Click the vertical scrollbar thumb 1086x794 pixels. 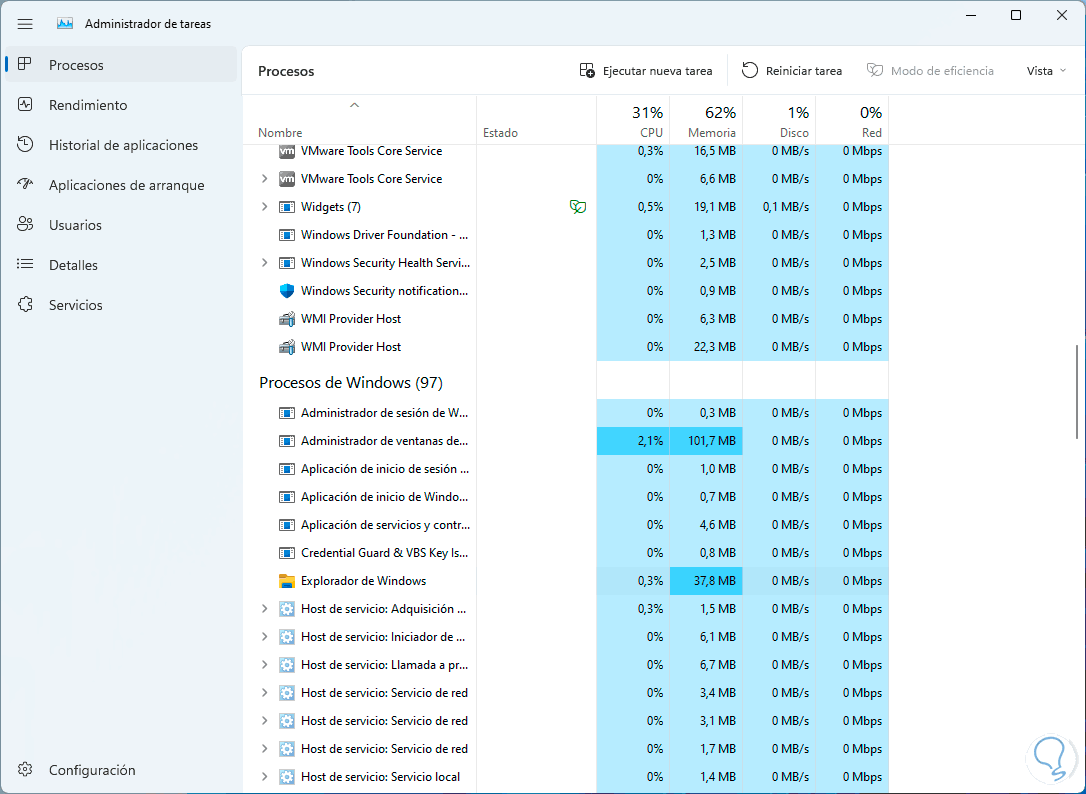tap(1077, 390)
